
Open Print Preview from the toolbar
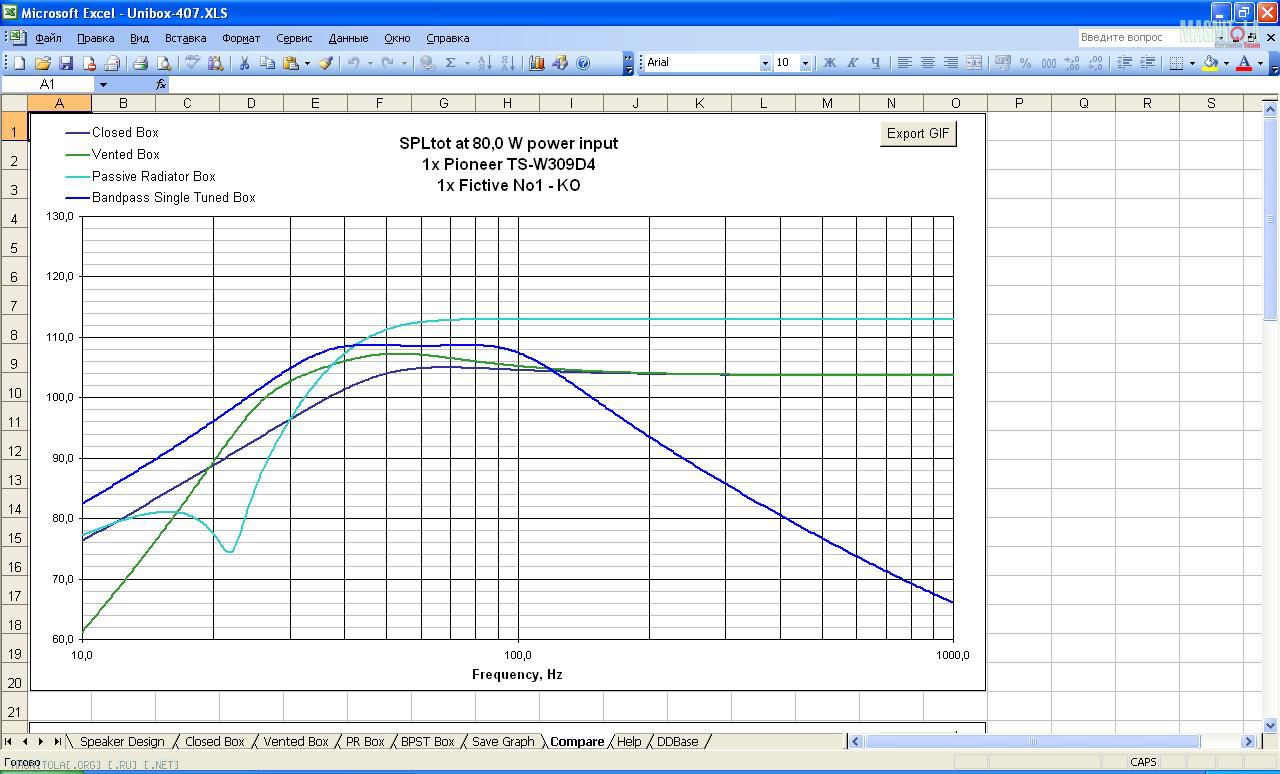(164, 63)
